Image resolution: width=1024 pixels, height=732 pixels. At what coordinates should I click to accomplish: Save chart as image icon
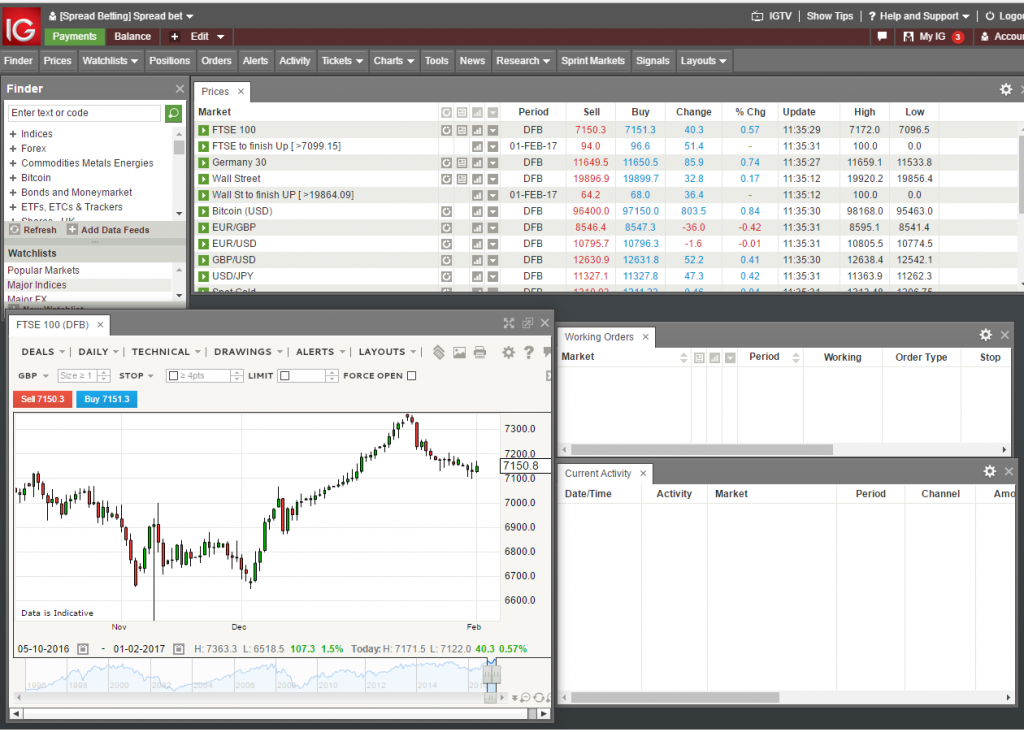point(460,353)
